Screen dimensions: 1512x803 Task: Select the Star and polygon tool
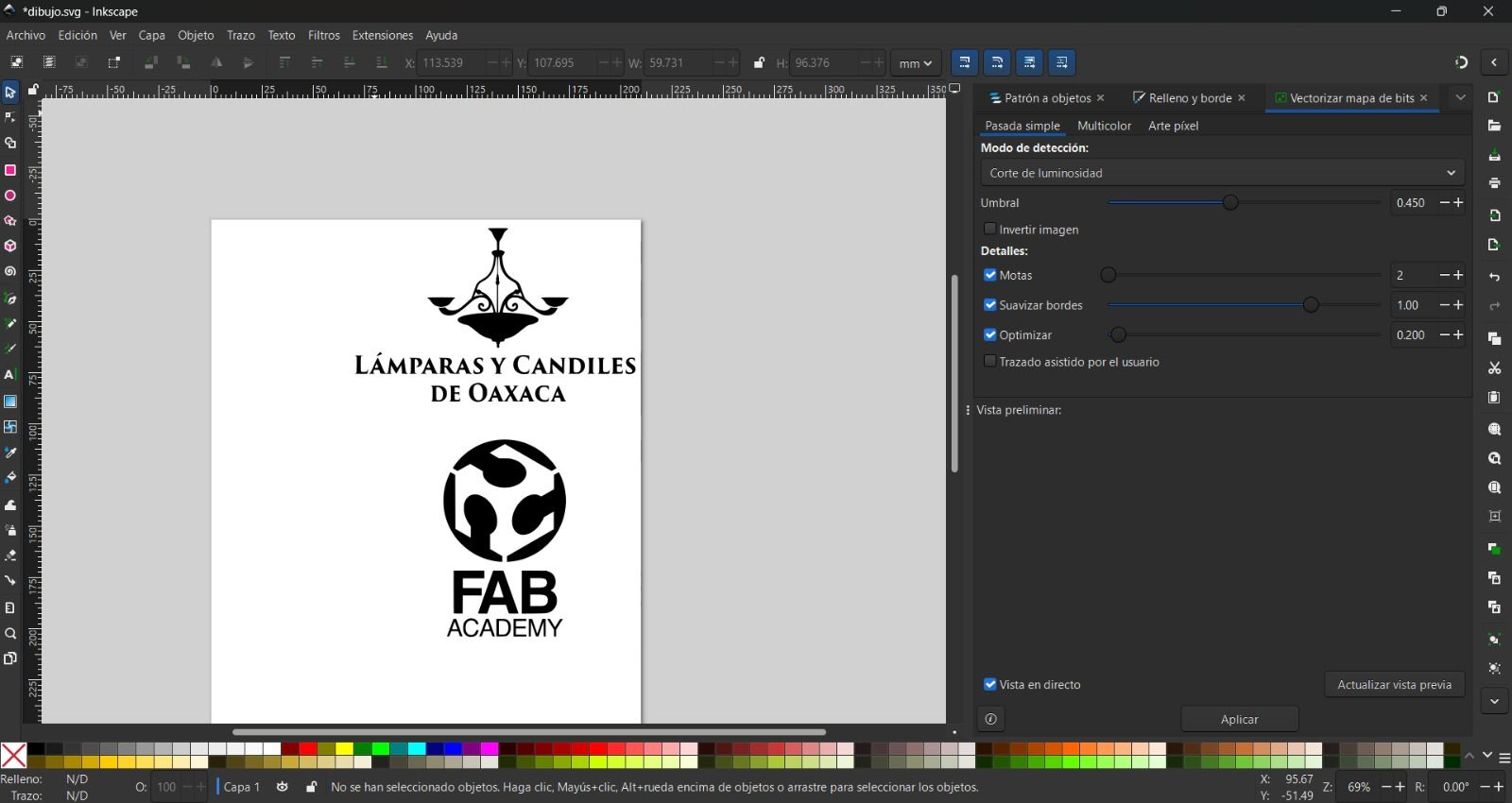coord(10,221)
